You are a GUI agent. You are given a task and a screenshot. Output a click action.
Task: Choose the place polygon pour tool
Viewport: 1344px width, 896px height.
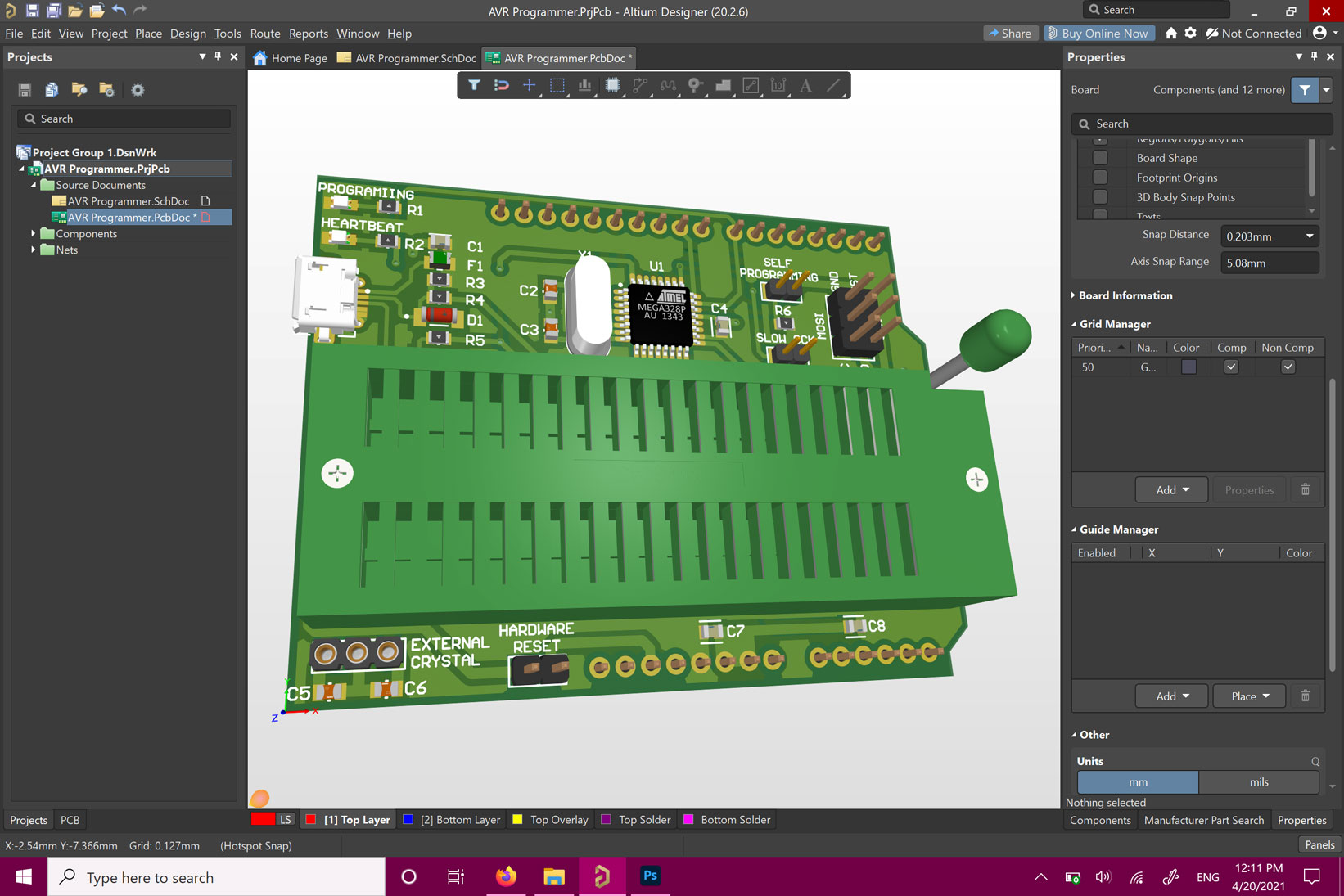point(724,85)
